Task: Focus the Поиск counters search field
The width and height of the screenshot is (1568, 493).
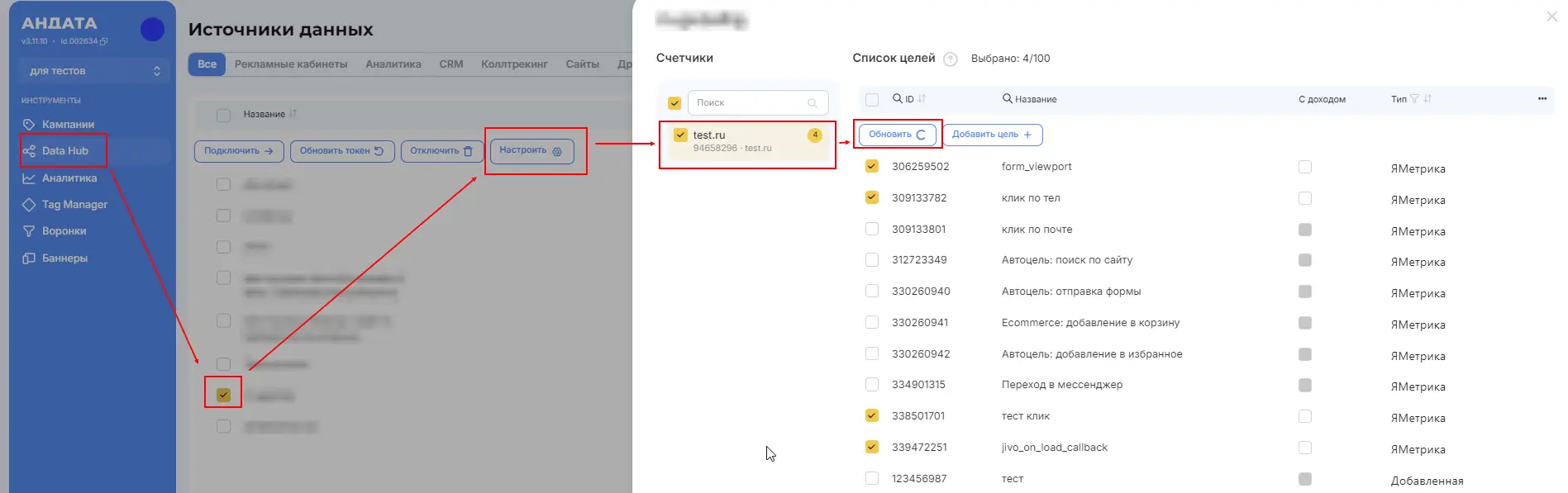Action: [758, 103]
